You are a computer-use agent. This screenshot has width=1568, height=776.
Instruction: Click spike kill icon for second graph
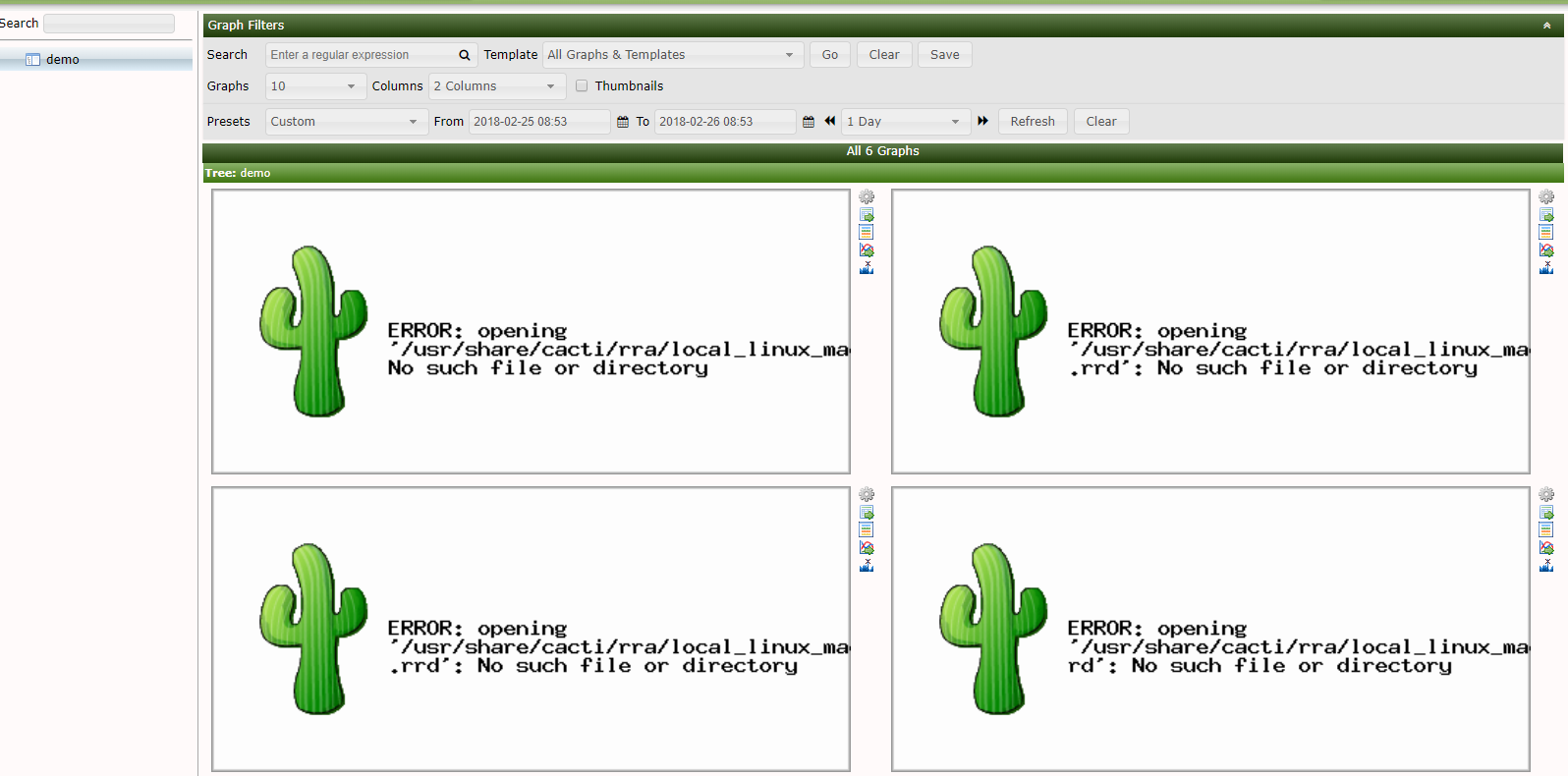(x=1546, y=268)
